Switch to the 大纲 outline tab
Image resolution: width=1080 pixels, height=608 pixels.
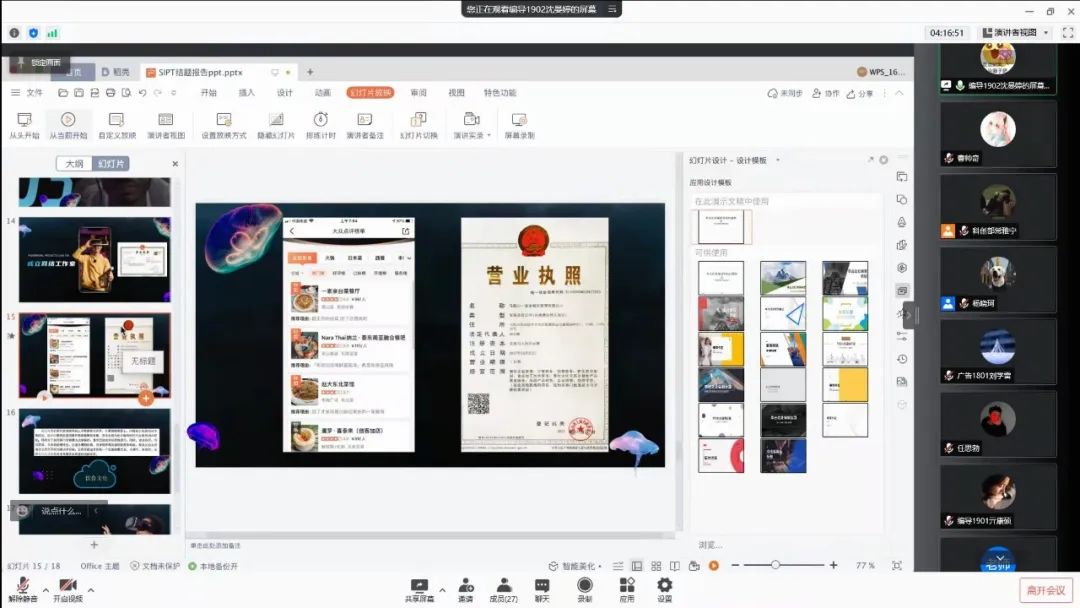click(74, 164)
